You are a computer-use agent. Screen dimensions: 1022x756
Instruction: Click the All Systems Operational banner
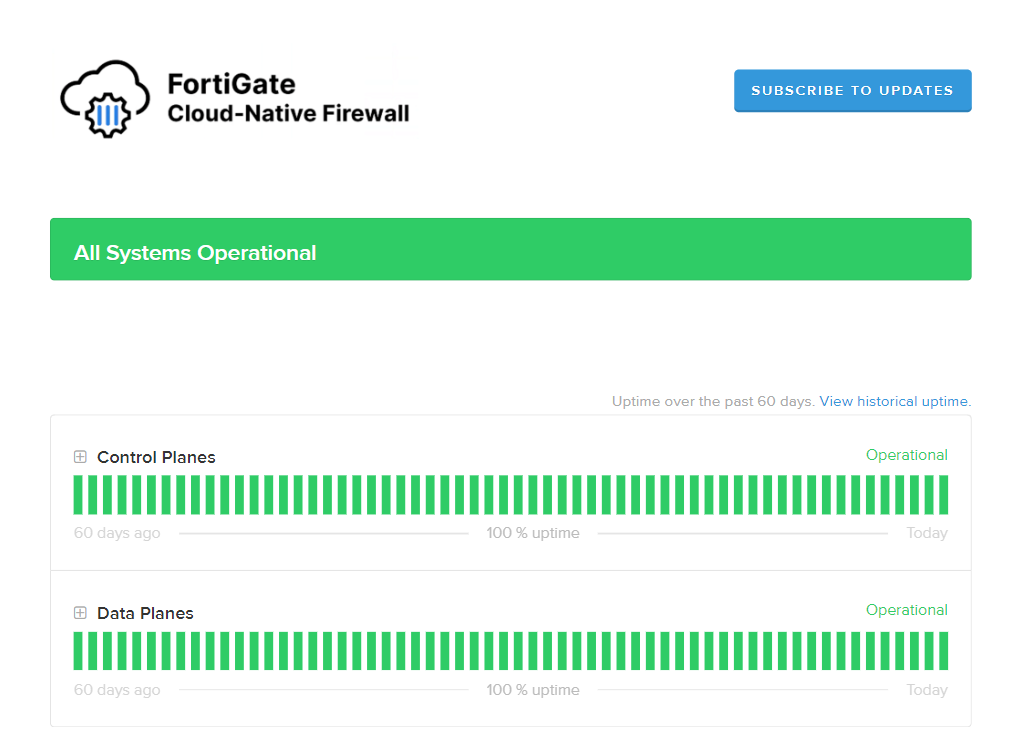tap(510, 248)
